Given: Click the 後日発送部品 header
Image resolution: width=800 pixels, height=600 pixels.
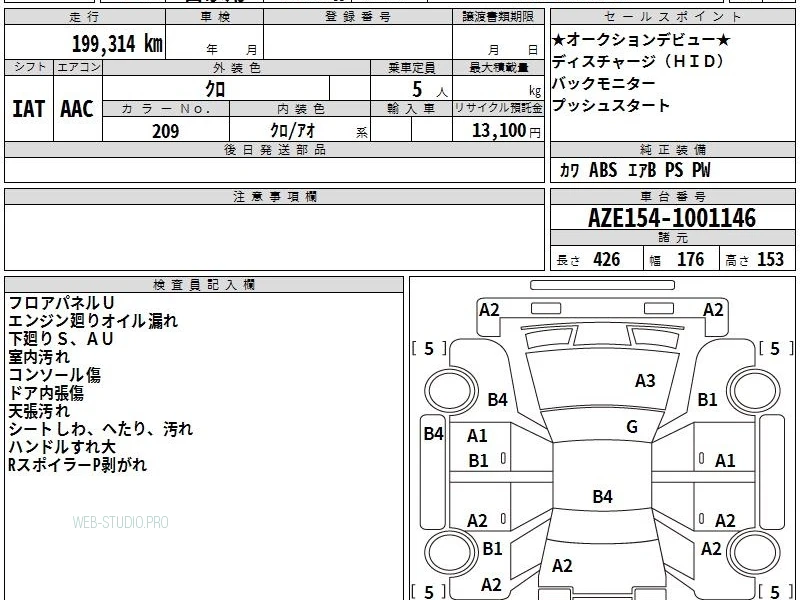Looking at the screenshot, I should (274, 150).
